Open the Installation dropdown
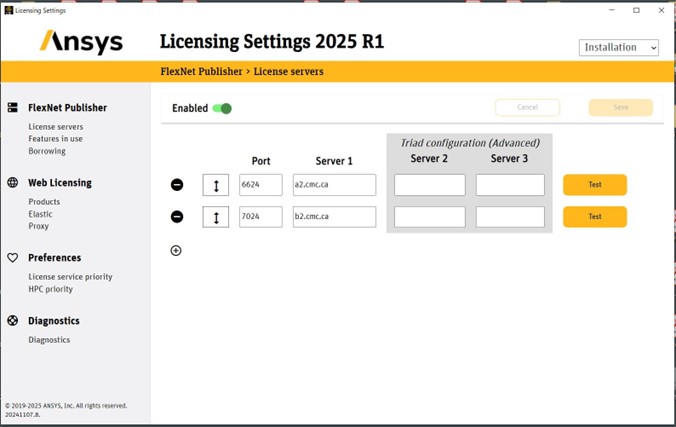This screenshot has width=676, height=427. [x=619, y=47]
